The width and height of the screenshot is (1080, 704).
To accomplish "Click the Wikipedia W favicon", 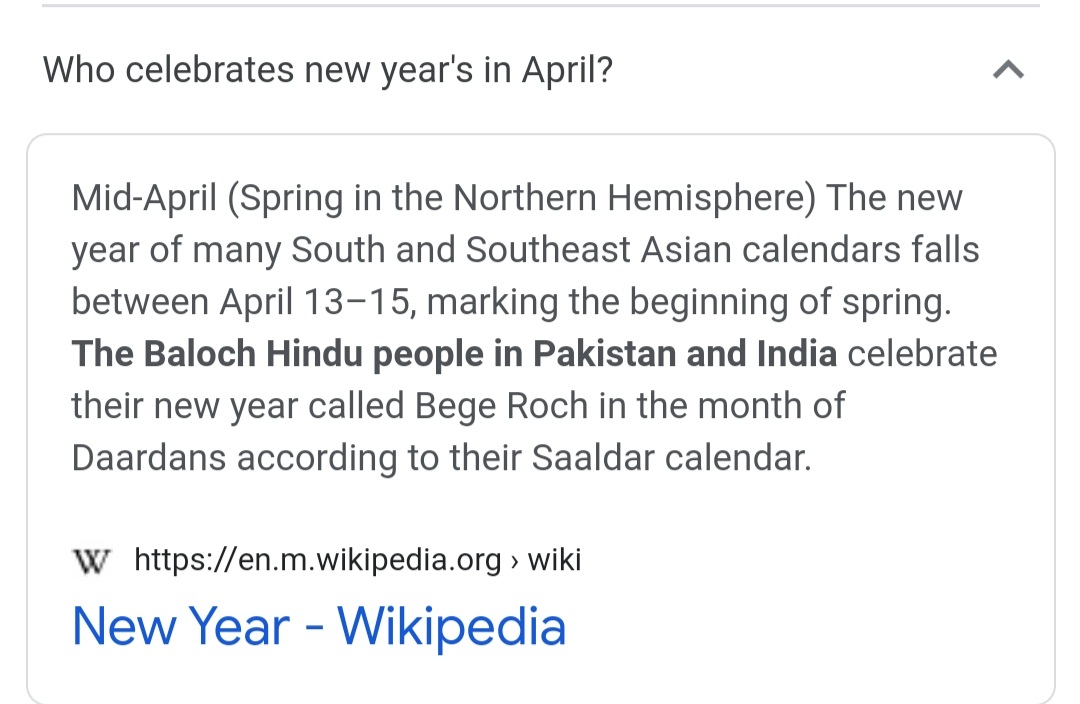I will [x=92, y=560].
